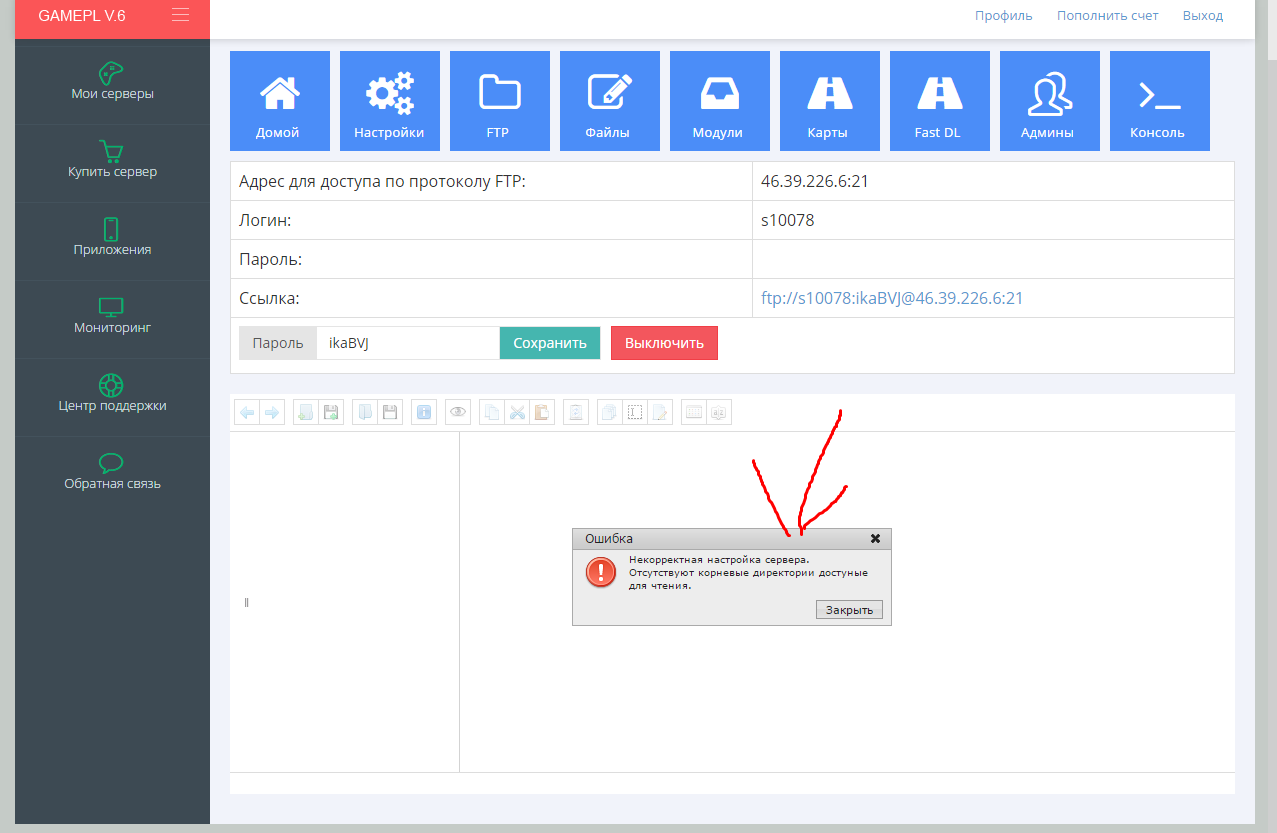Go to the Карты tile
The width and height of the screenshot is (1277, 833).
tap(829, 101)
